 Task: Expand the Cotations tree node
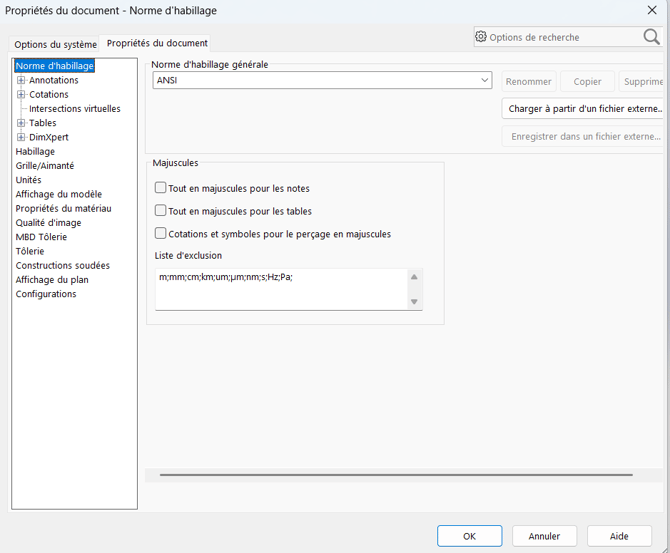[x=21, y=94]
